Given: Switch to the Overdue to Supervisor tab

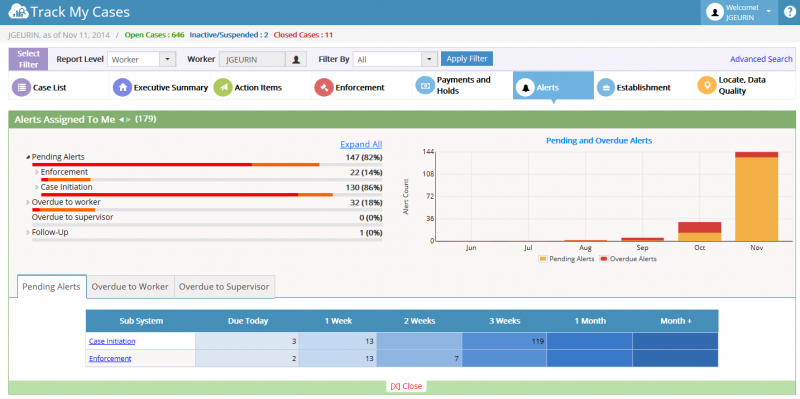Looking at the screenshot, I should coord(224,287).
